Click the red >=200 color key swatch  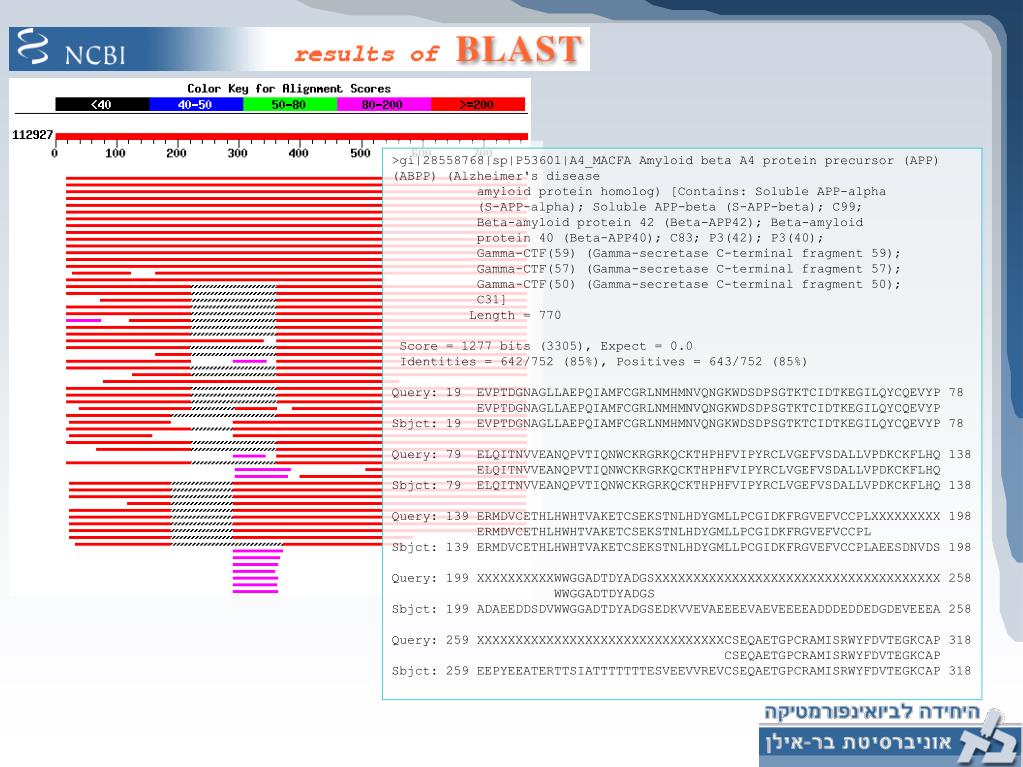pyautogui.click(x=478, y=104)
